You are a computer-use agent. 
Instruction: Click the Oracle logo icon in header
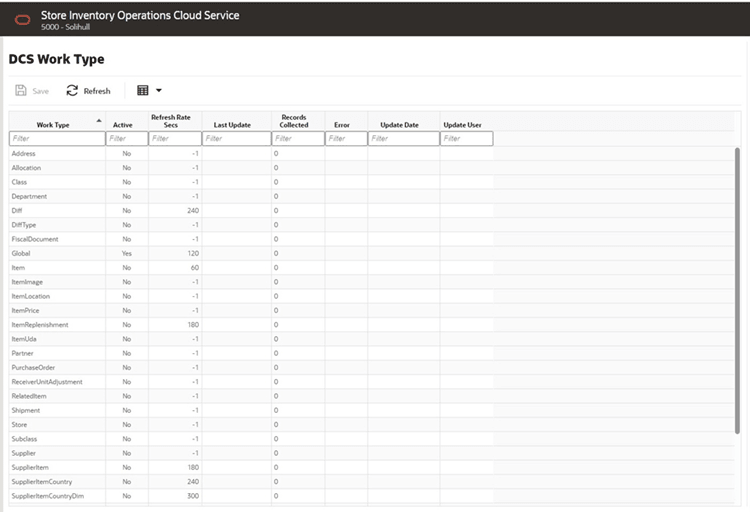coord(22,20)
